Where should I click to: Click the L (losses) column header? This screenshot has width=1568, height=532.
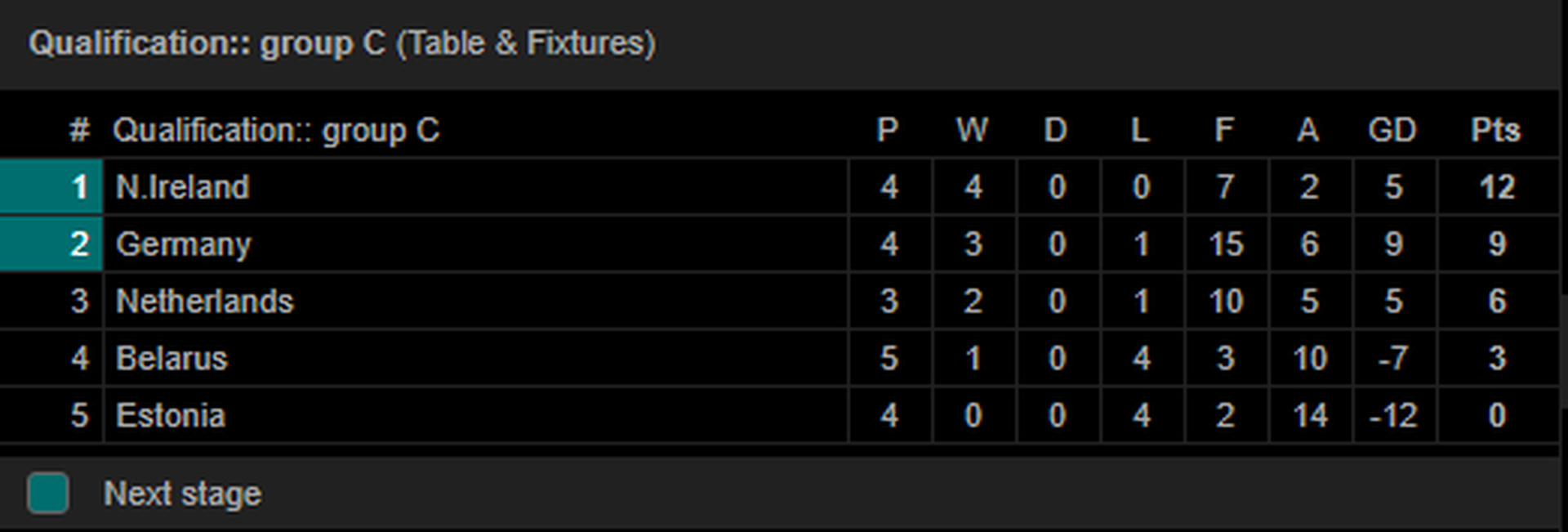click(x=1140, y=130)
